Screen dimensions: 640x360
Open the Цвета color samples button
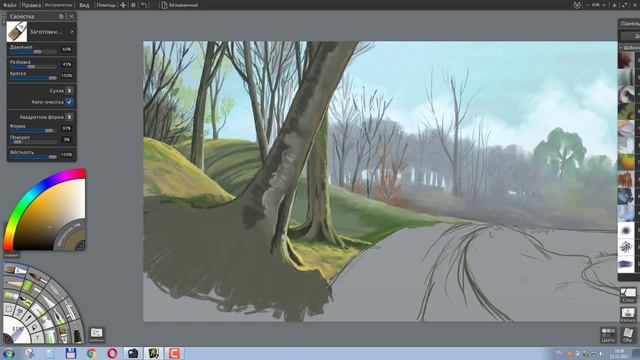(608, 335)
